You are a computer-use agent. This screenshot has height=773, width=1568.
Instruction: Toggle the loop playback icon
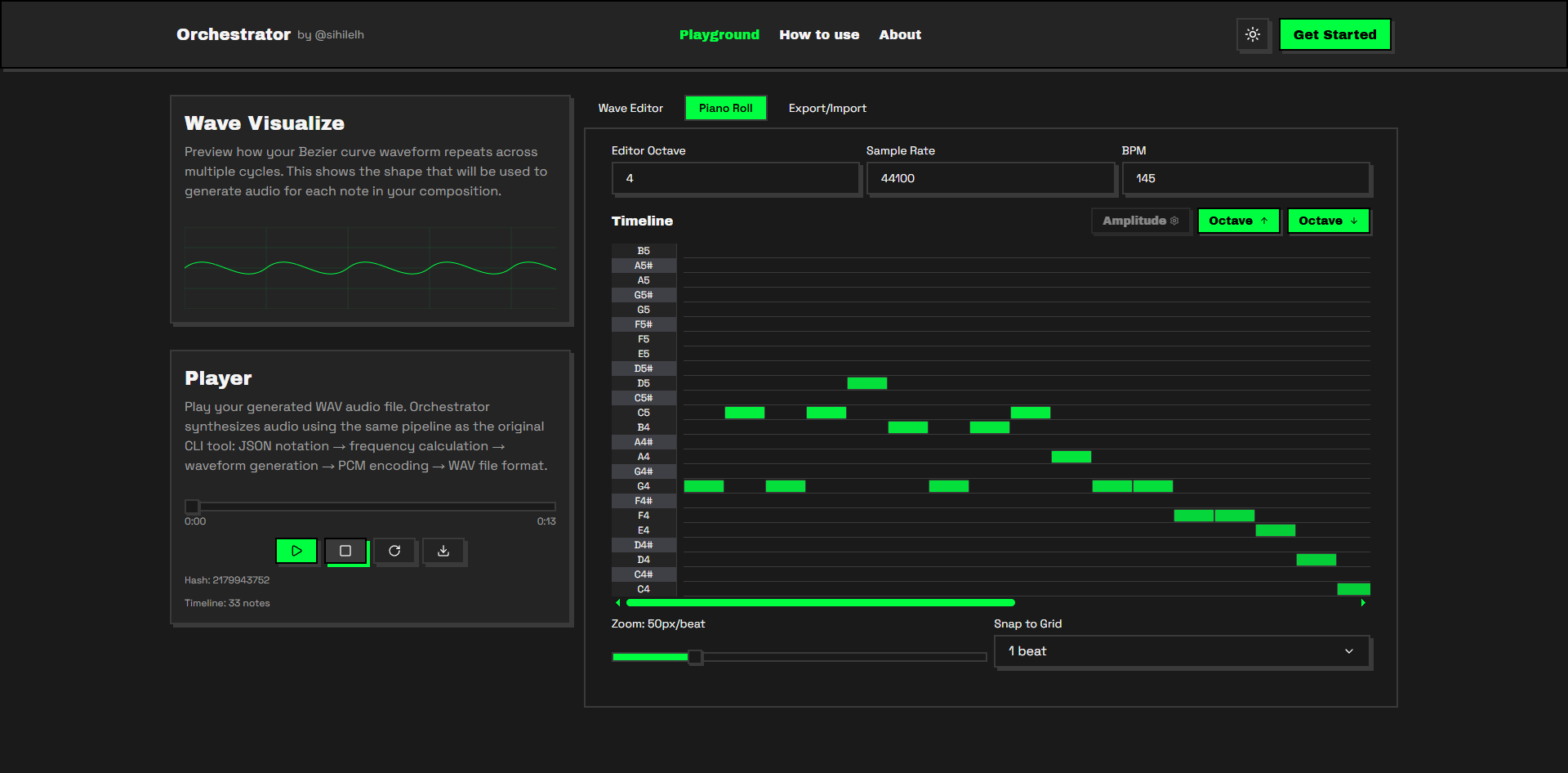coord(395,551)
